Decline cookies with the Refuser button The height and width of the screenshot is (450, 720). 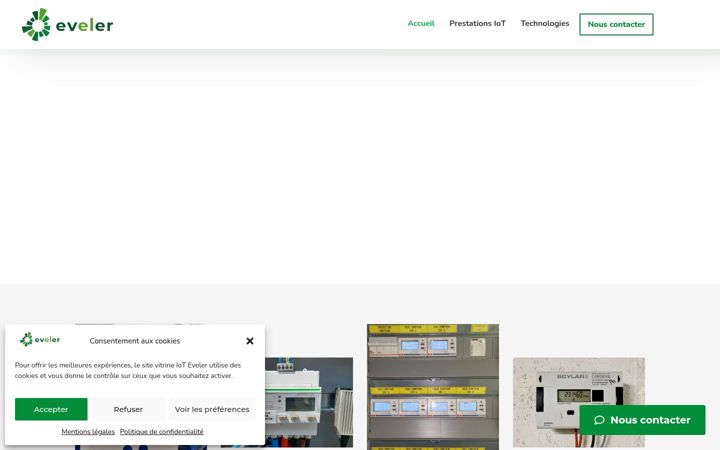tap(128, 409)
